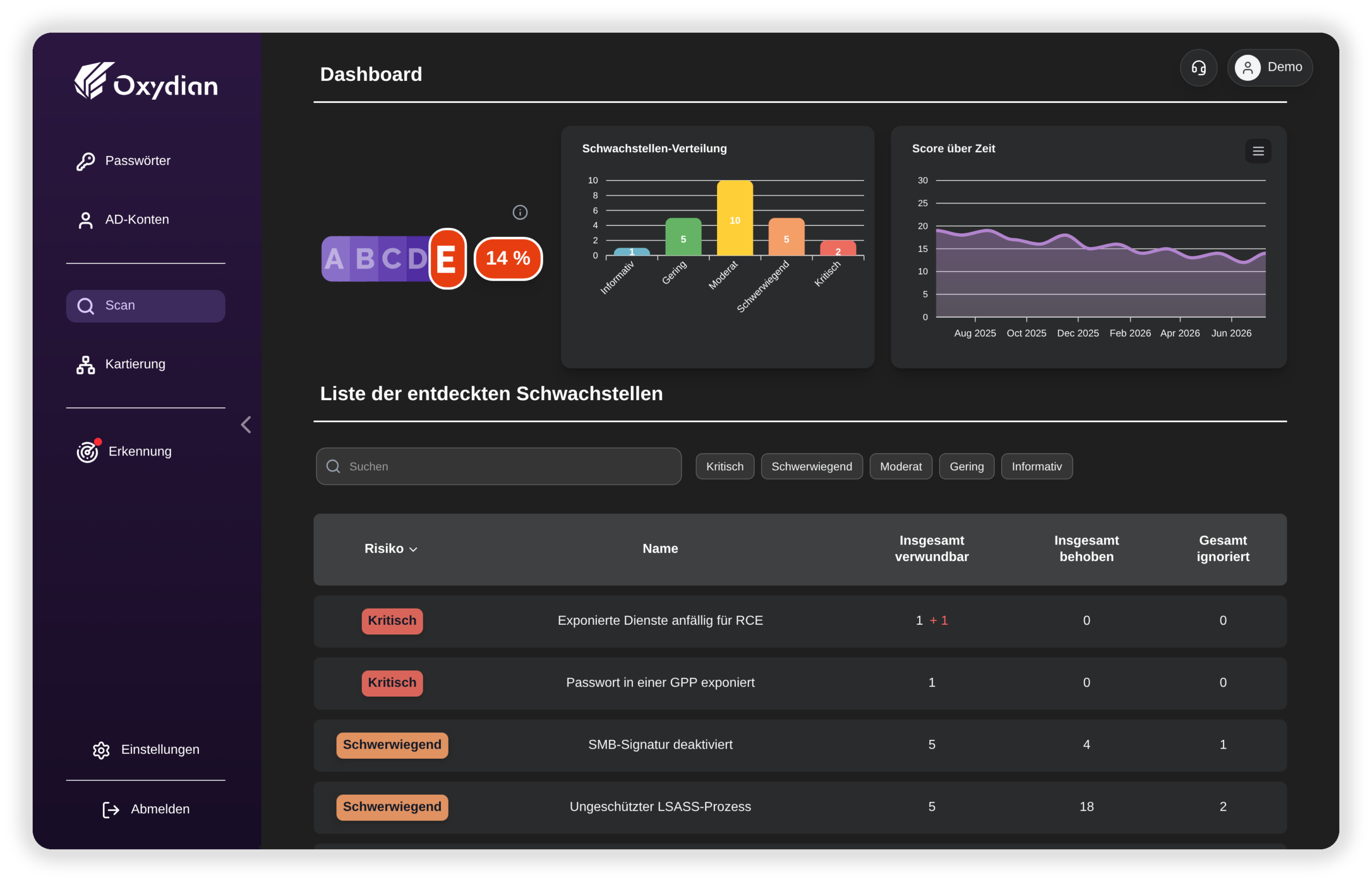Click the Passwörter key icon

[85, 161]
